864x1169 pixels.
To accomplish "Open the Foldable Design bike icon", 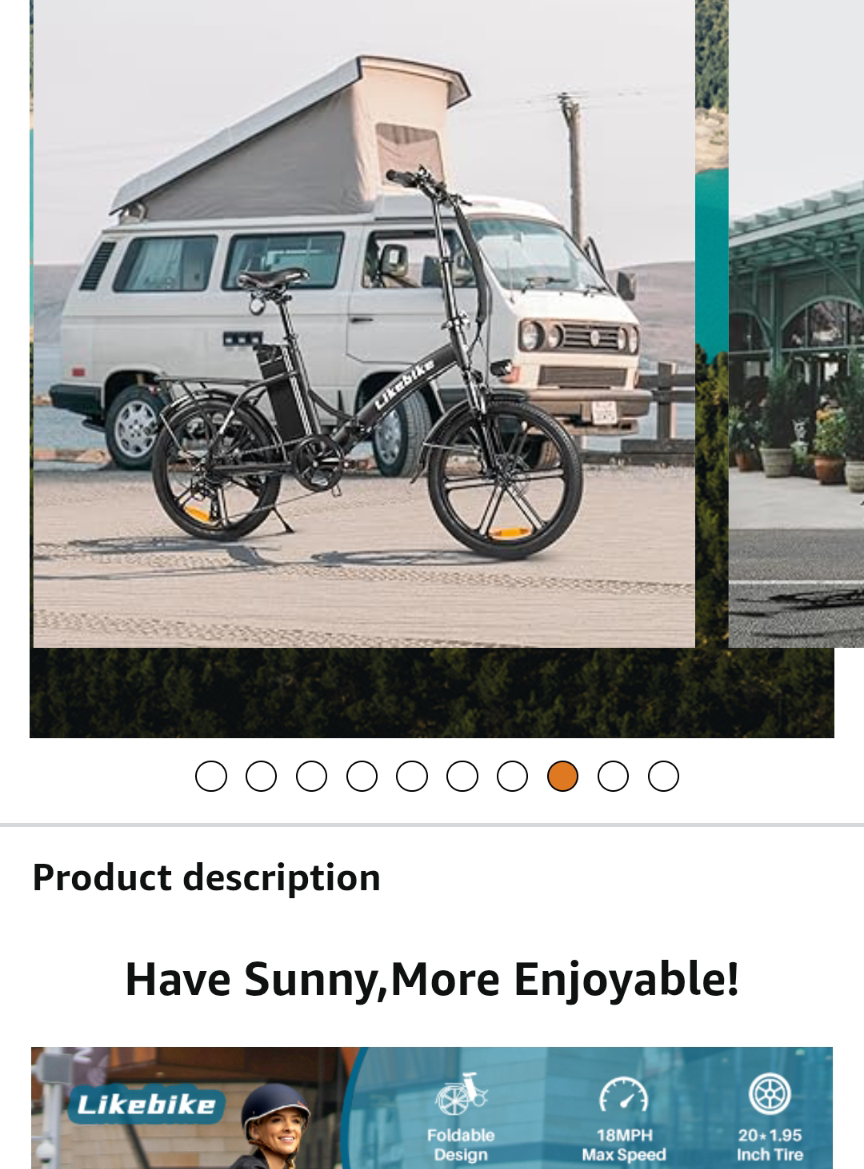I will pos(461,1095).
